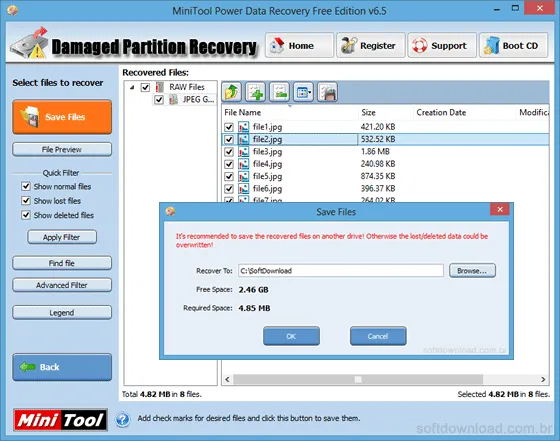The height and width of the screenshot is (441, 560).
Task: Click the MiniTool logo
Action: [x=60, y=420]
